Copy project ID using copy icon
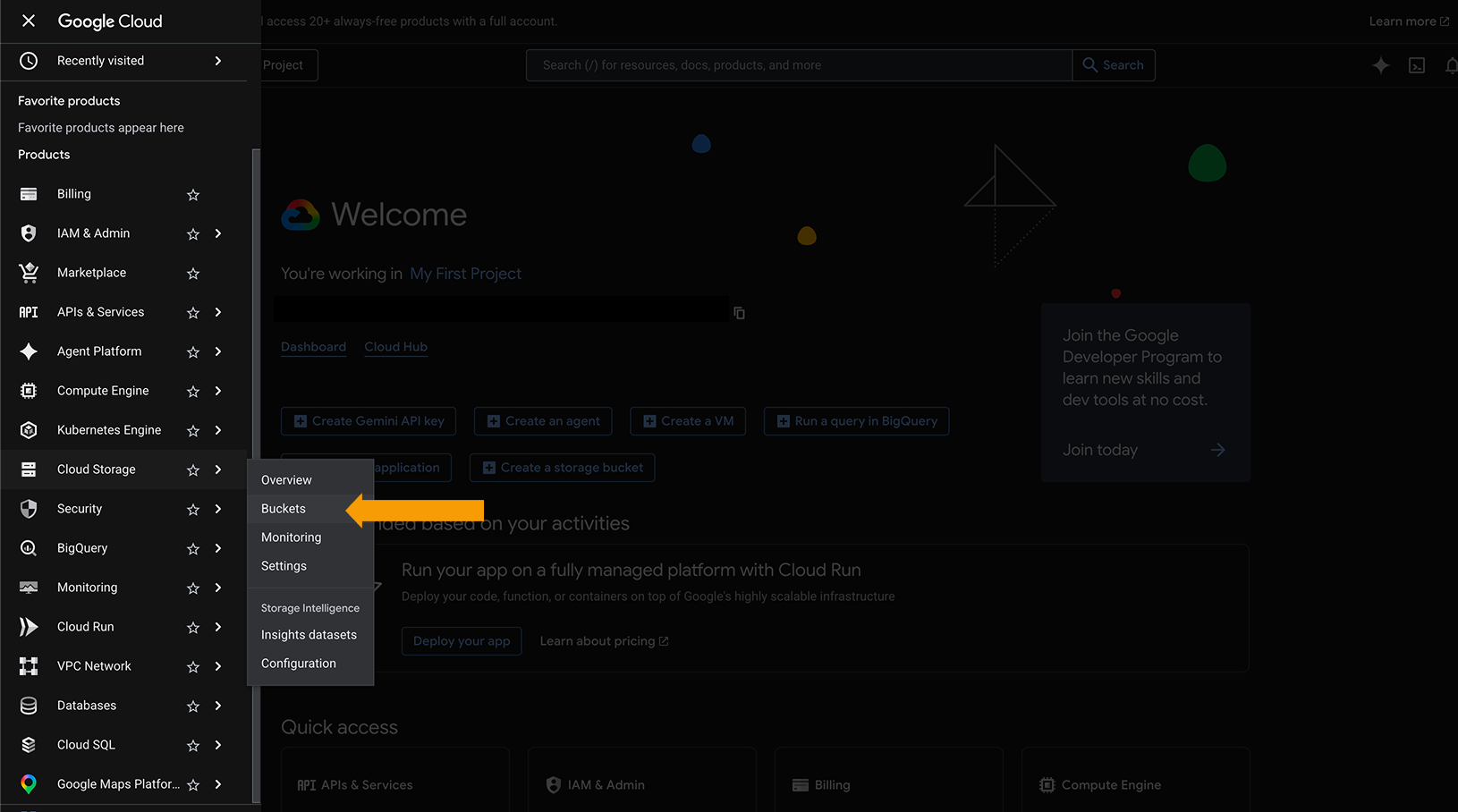This screenshot has width=1458, height=812. (739, 313)
